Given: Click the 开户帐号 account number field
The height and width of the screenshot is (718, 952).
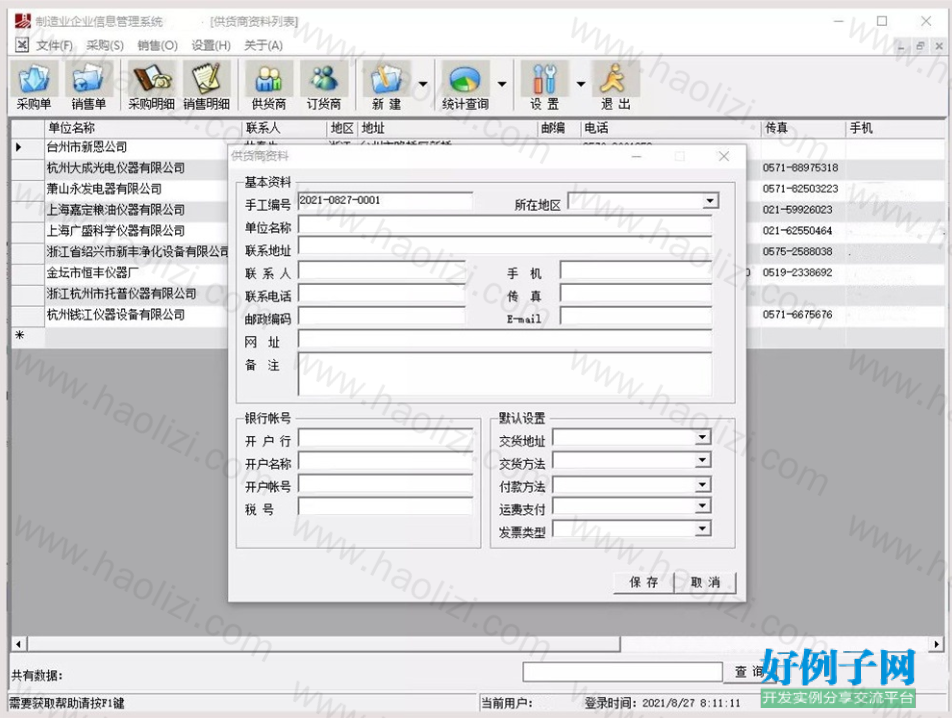Looking at the screenshot, I should click(385, 484).
